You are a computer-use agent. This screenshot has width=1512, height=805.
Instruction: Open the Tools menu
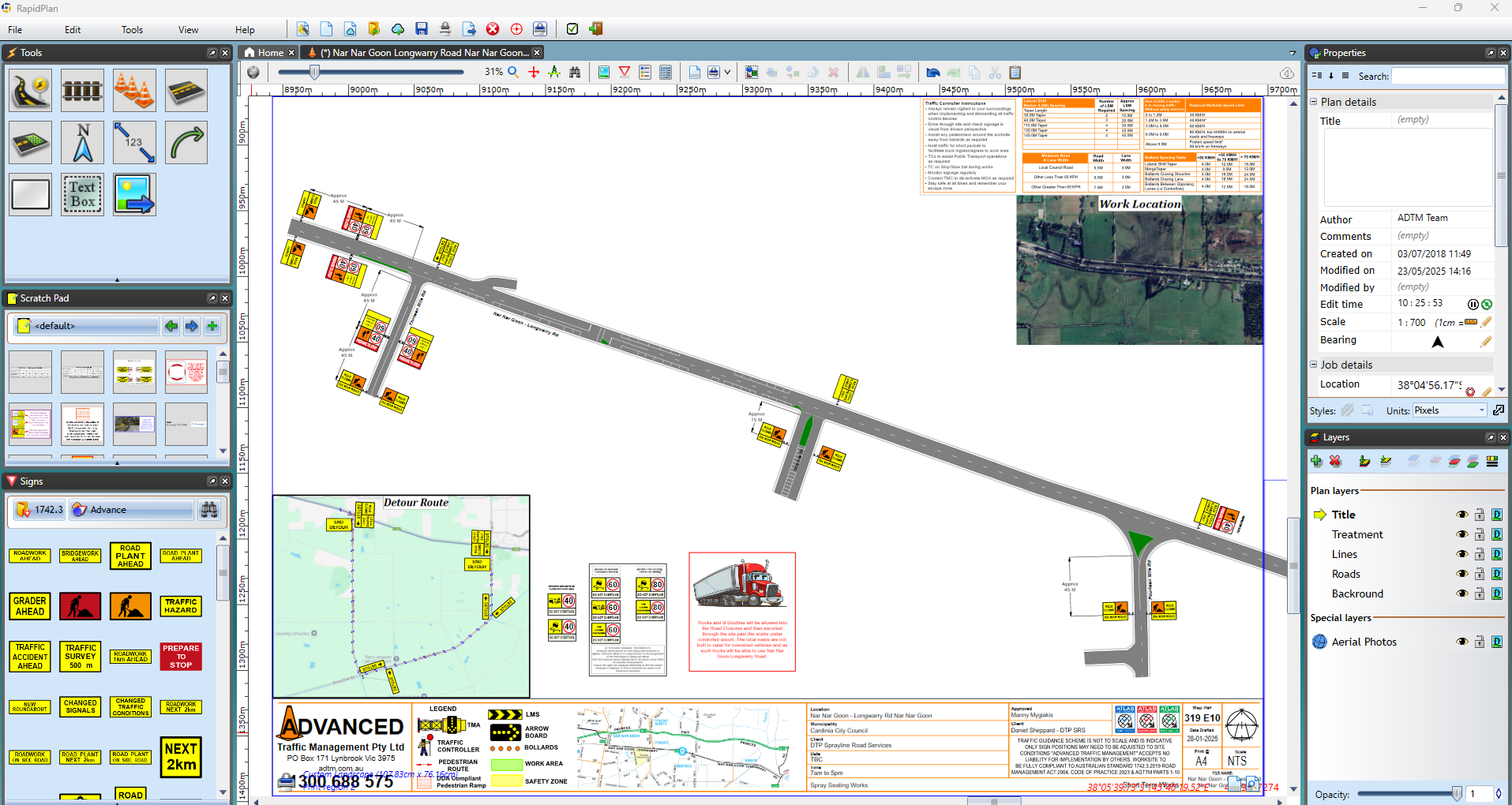tap(132, 30)
